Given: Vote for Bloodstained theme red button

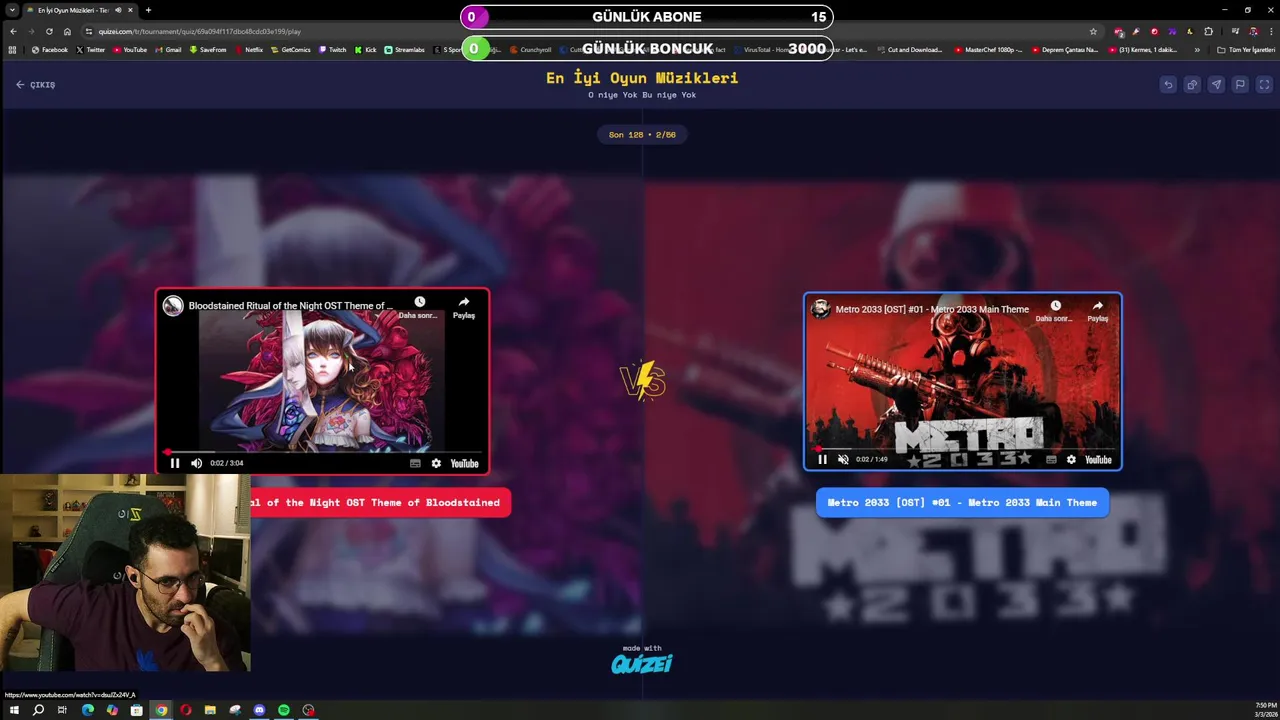Looking at the screenshot, I should coord(380,503).
